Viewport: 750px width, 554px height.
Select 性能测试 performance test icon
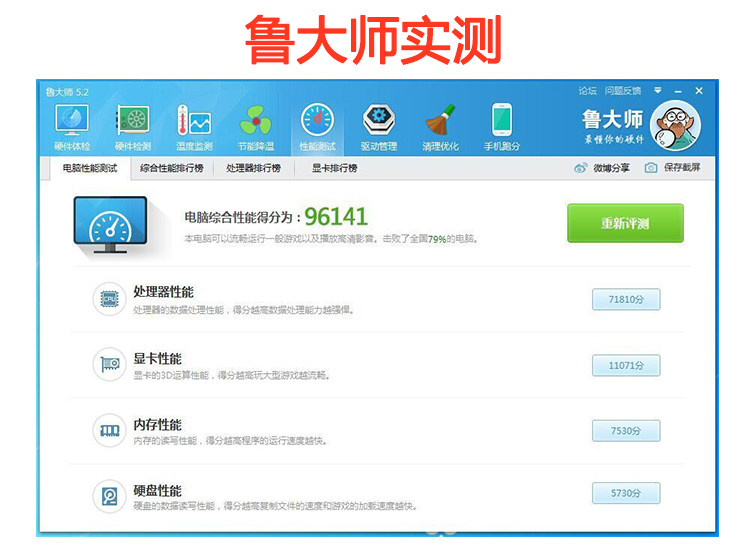click(x=318, y=120)
